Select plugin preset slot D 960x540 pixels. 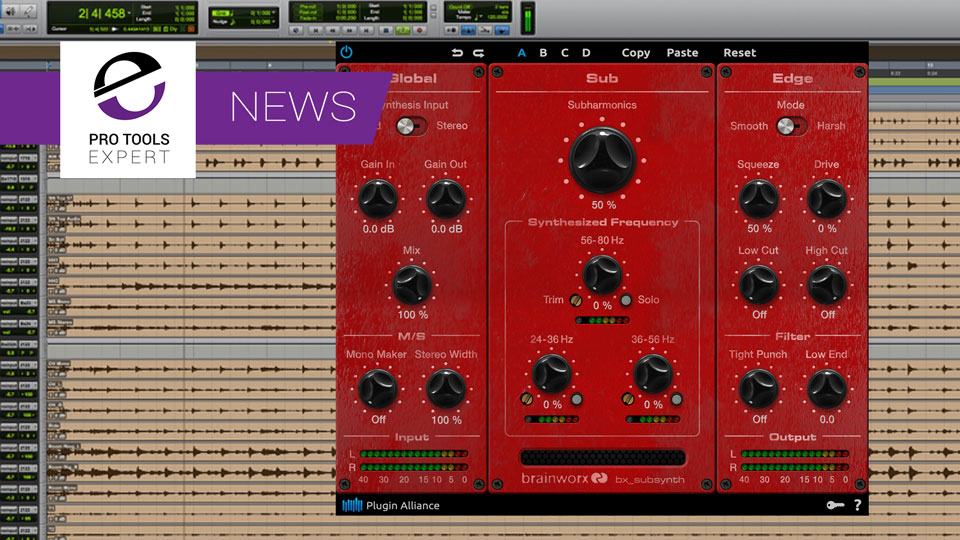(586, 53)
